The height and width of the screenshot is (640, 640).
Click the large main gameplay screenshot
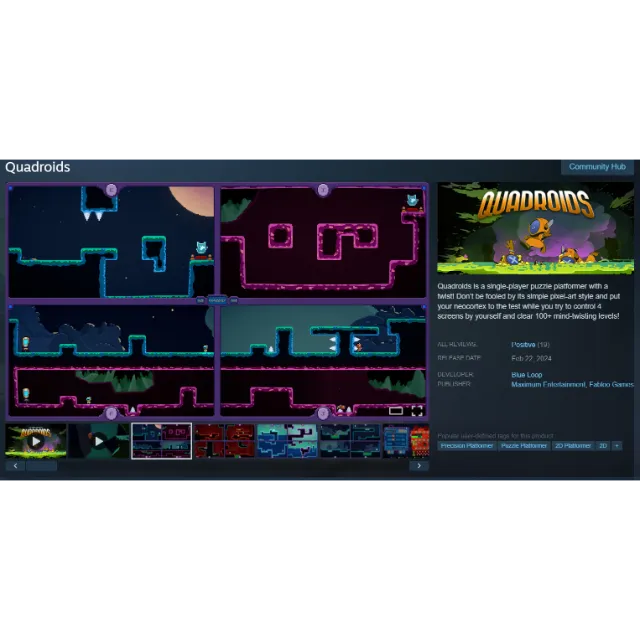(x=217, y=301)
